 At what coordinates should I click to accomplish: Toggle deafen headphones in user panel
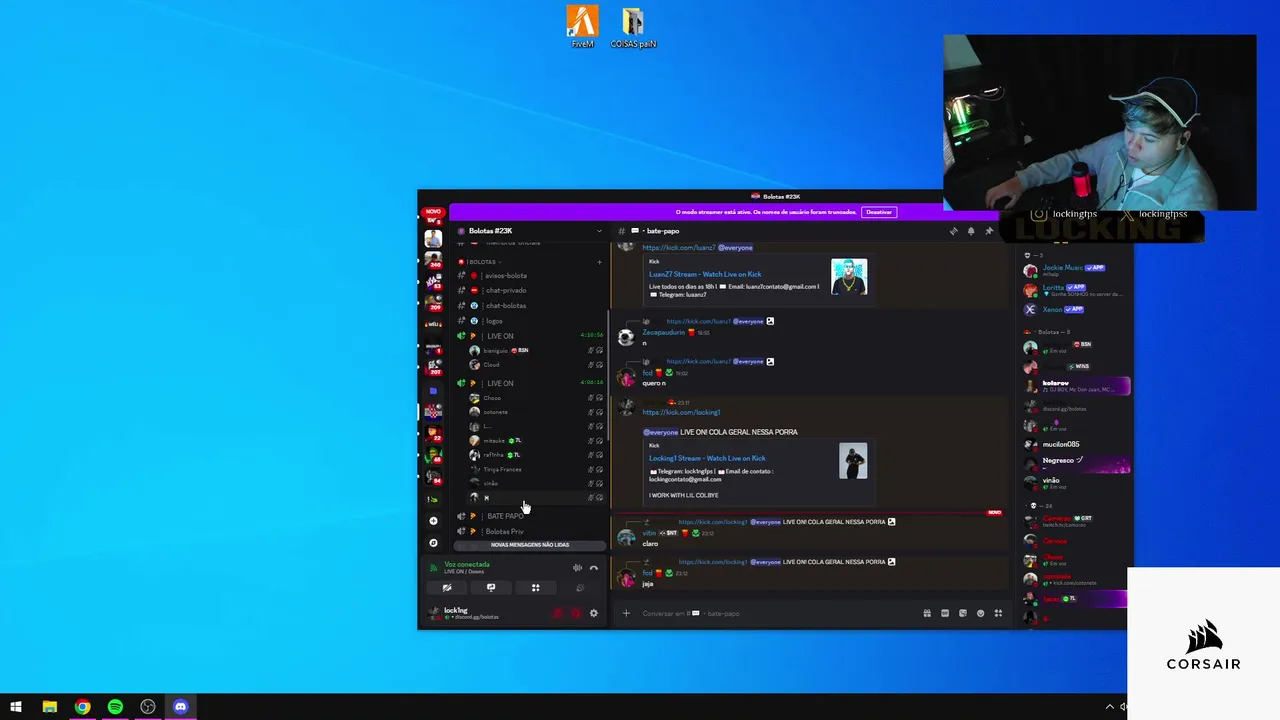[x=575, y=613]
